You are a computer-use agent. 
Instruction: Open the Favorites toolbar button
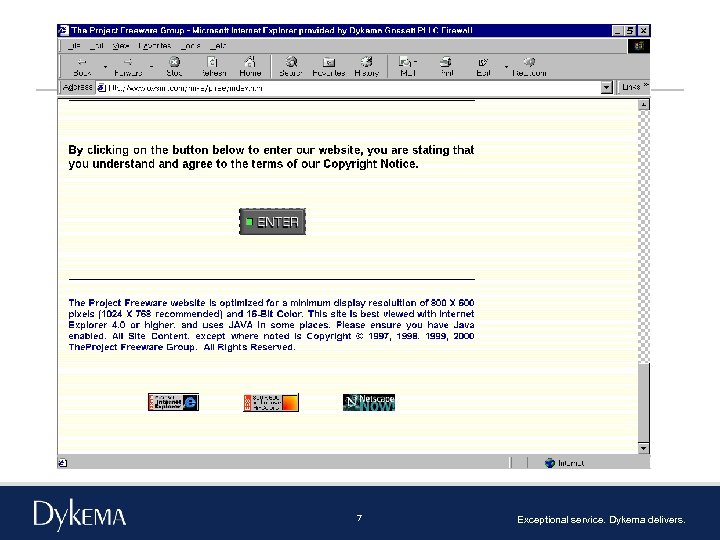[329, 67]
